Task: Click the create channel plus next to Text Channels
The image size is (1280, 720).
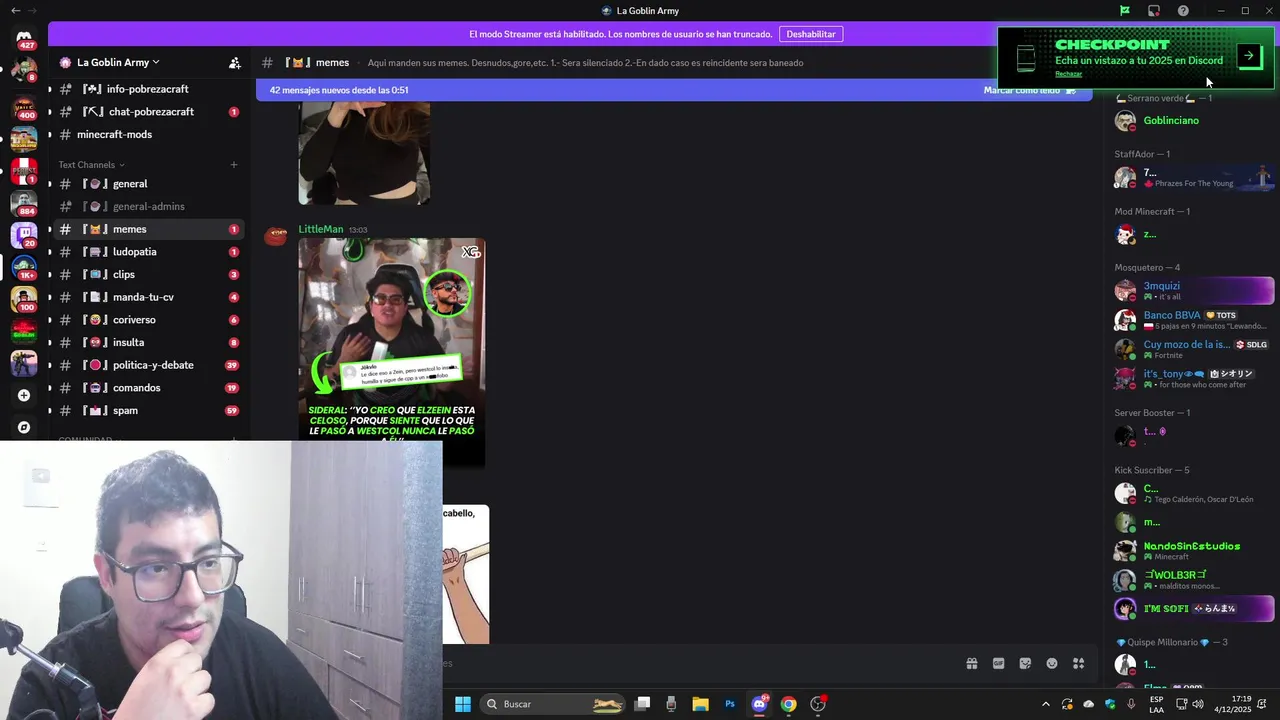Action: pyautogui.click(x=234, y=165)
